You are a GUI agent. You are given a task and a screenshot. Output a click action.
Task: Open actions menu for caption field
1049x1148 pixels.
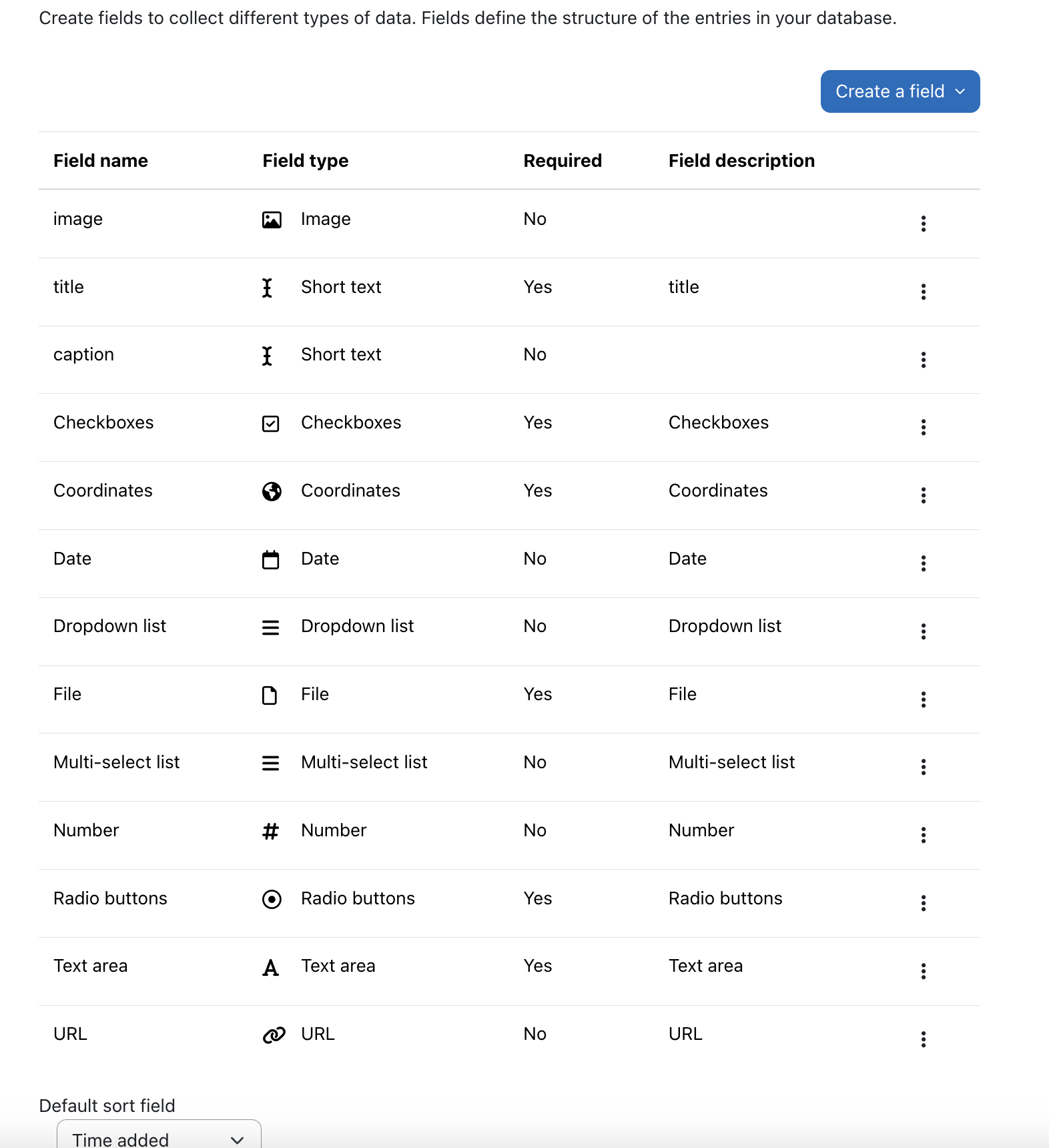tap(924, 360)
